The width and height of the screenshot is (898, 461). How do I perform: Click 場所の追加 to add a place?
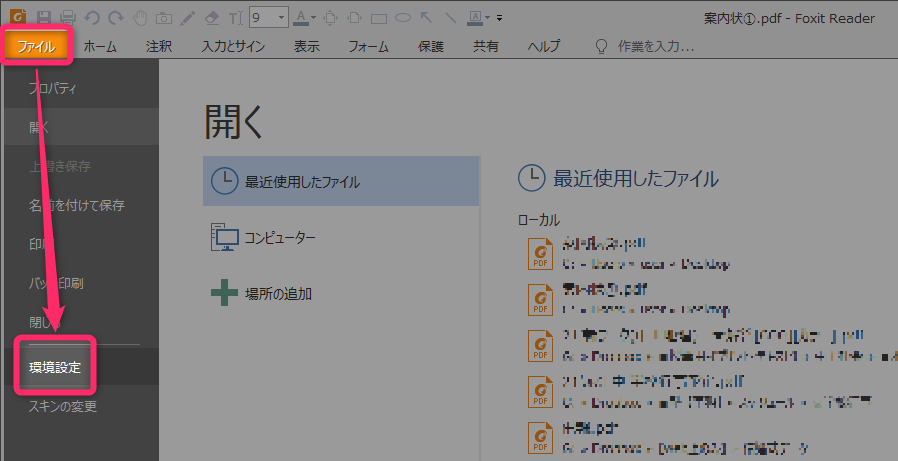(278, 294)
